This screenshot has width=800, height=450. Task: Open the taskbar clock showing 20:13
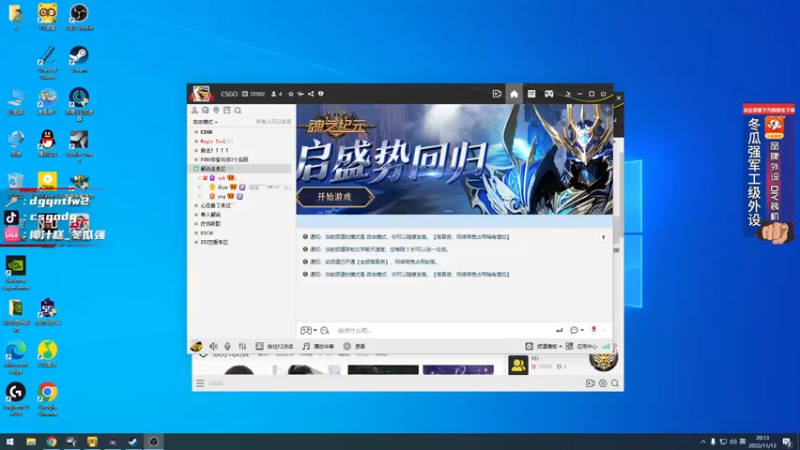tap(762, 442)
